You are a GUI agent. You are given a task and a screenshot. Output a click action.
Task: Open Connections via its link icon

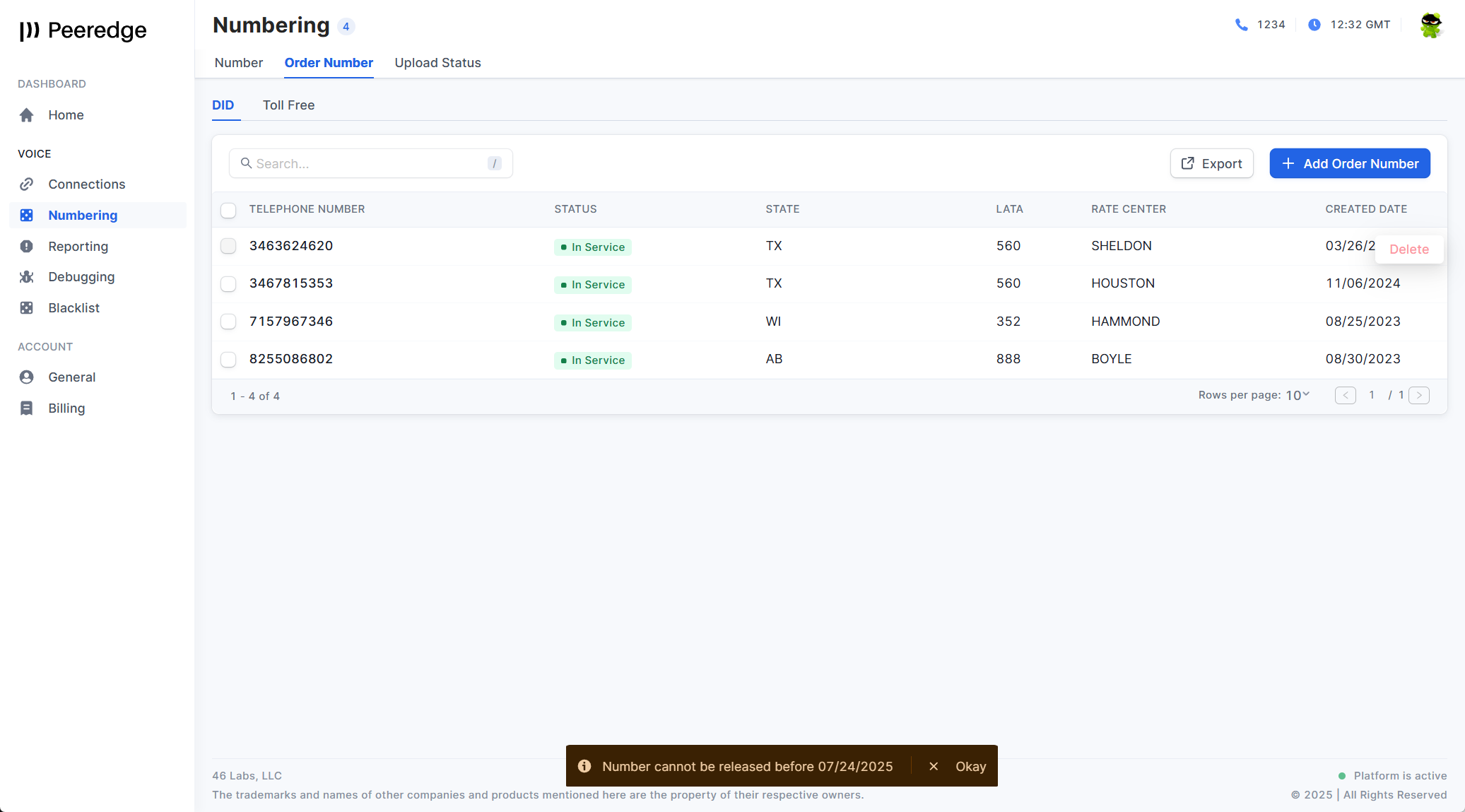tap(27, 184)
